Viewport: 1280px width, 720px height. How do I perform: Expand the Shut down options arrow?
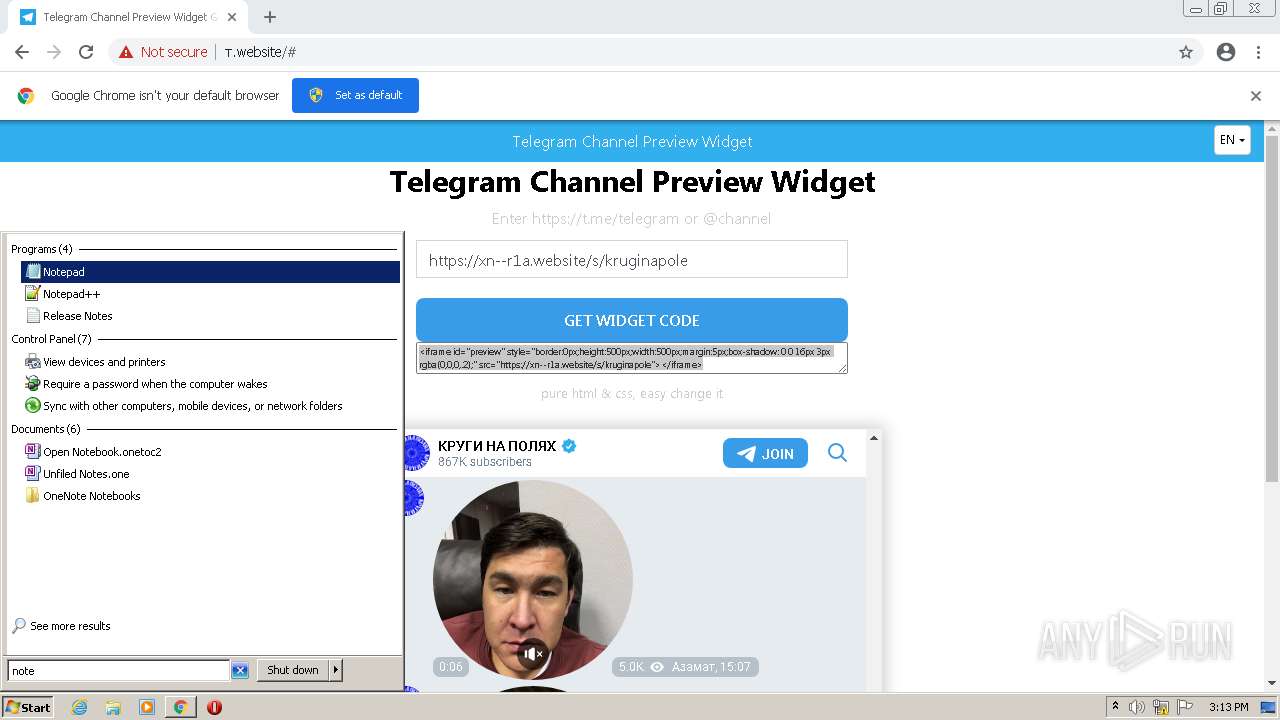click(336, 670)
